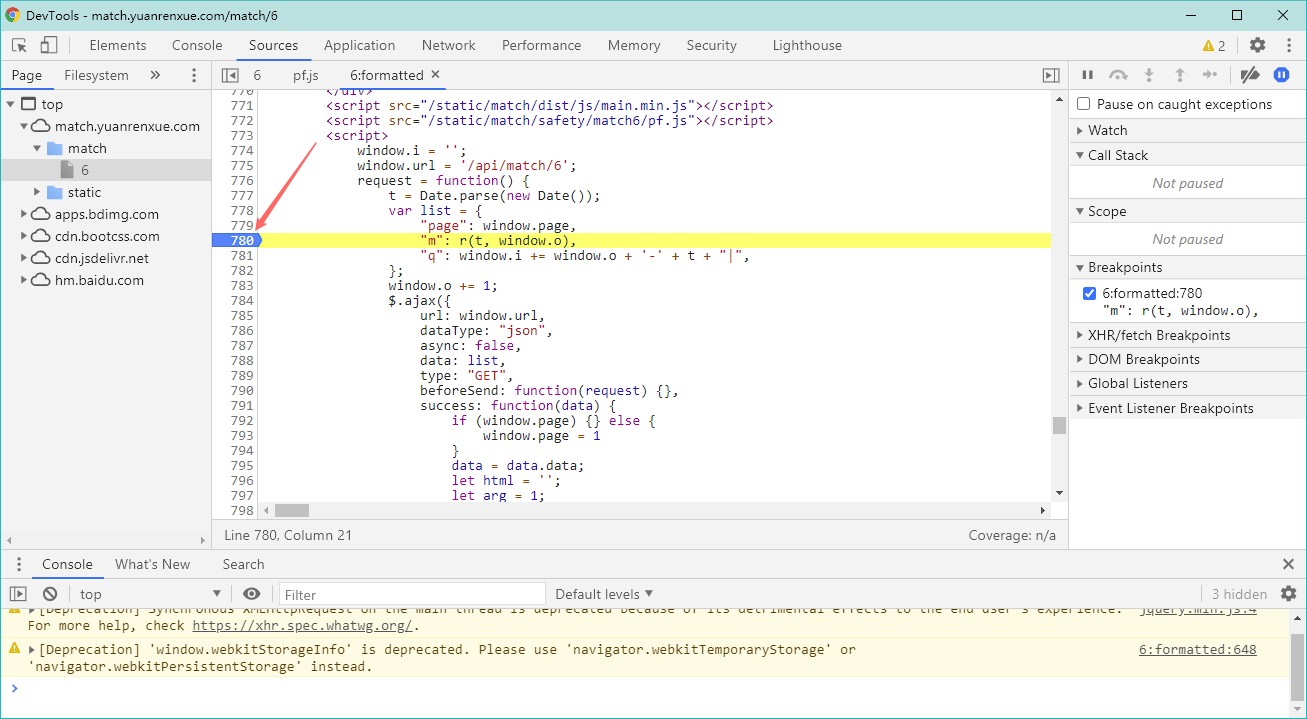Open the Application panel tab
The image size is (1307, 719).
360,45
